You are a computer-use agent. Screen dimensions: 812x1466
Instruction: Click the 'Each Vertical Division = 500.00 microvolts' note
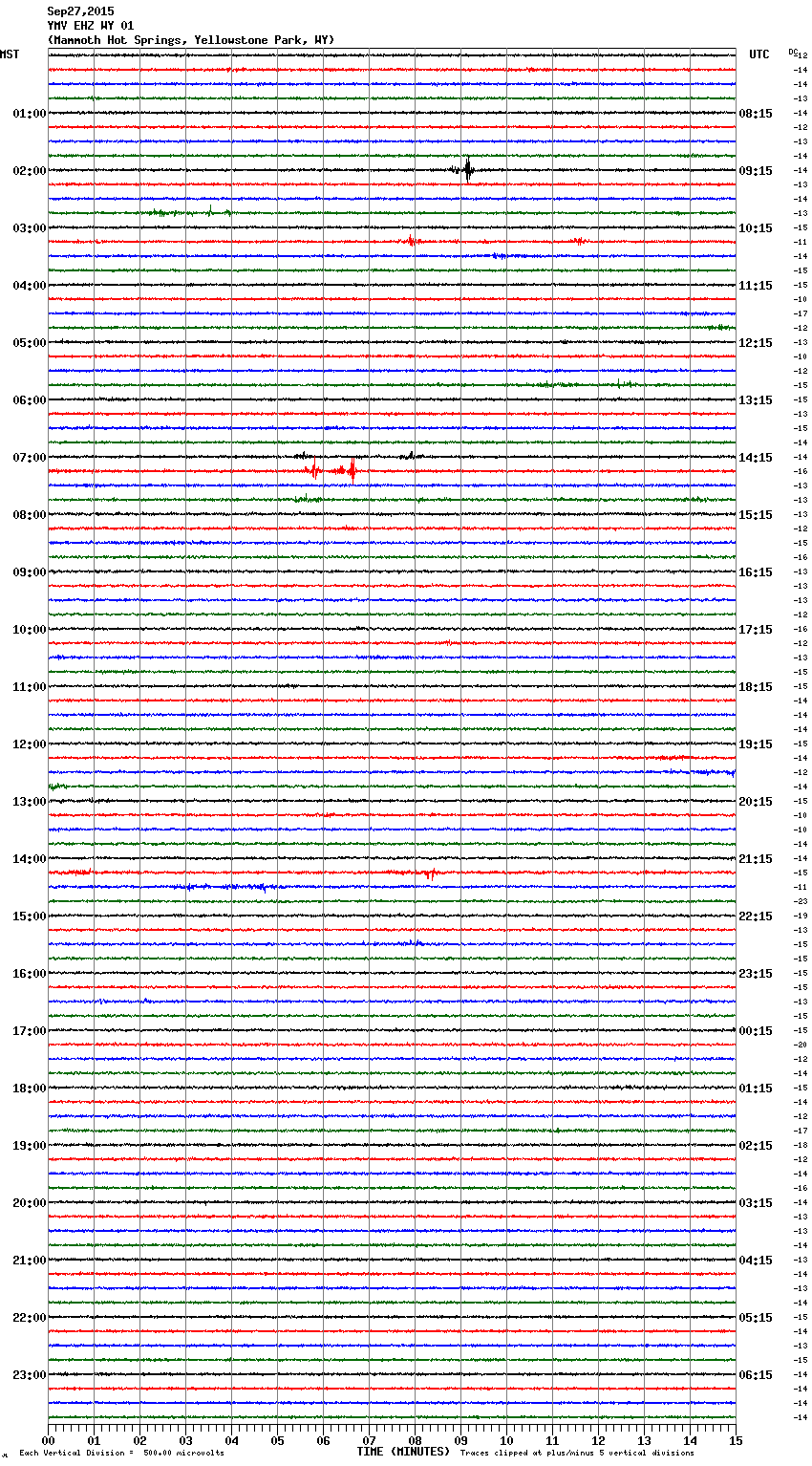121,1454
